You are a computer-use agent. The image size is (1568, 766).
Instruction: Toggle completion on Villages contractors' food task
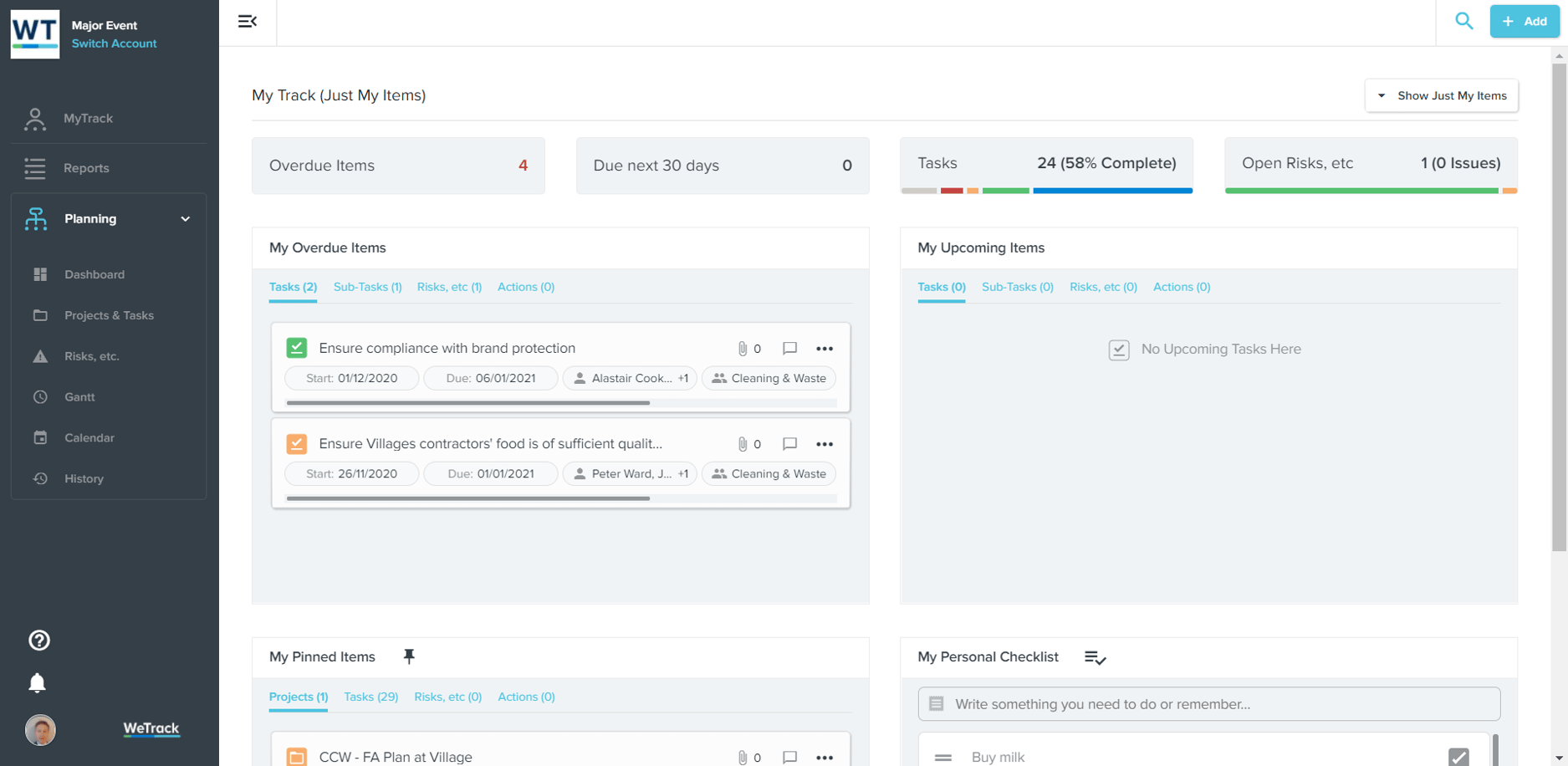pos(297,443)
